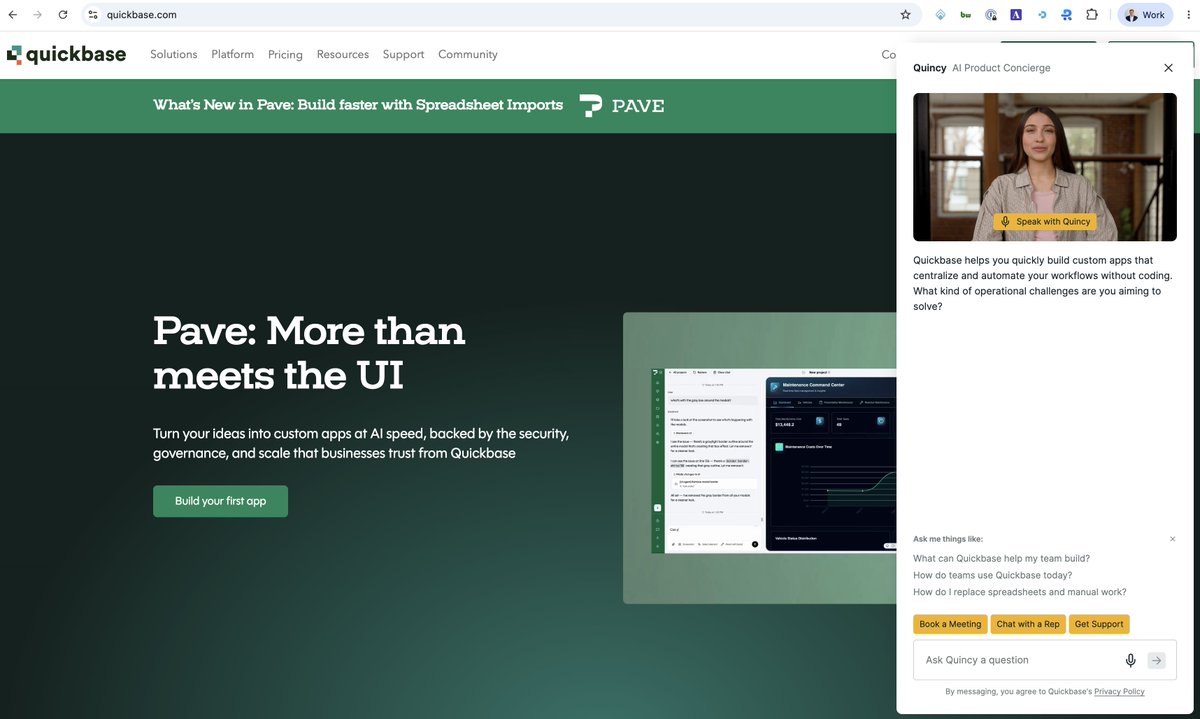Click 'Book a Meeting' button
1200x719 pixels.
pos(950,624)
